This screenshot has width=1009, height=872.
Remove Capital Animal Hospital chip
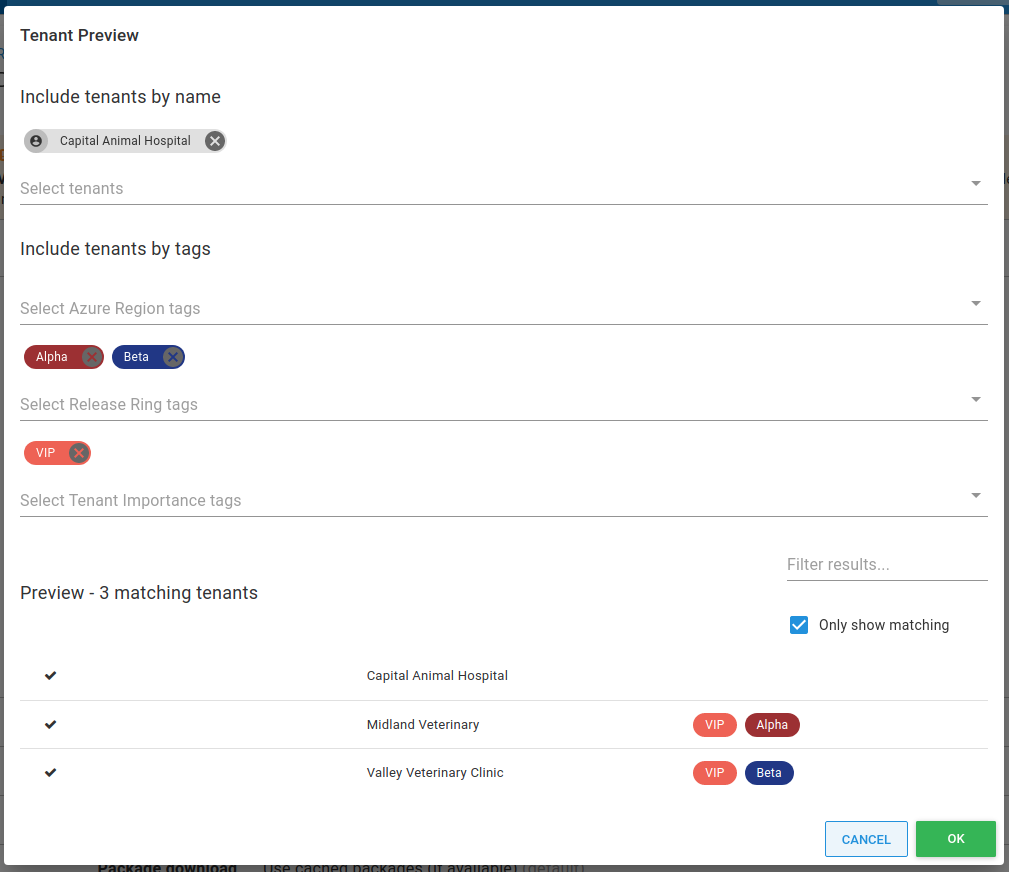[x=214, y=141]
